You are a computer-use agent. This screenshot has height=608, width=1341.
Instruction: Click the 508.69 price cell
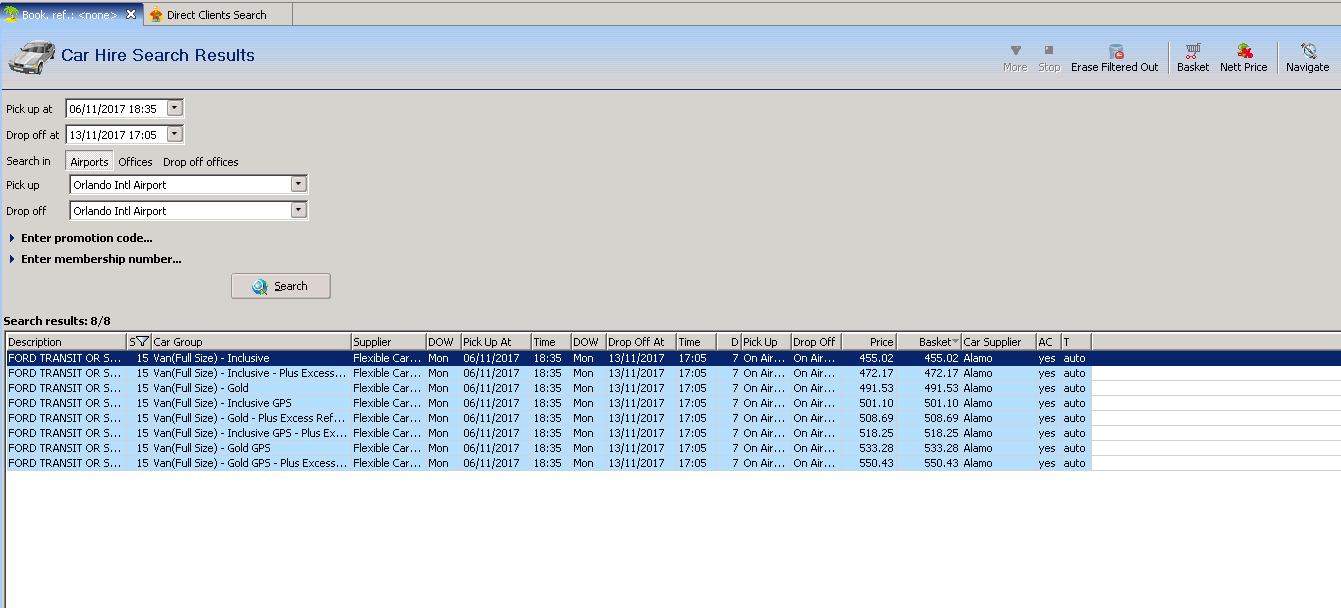tap(869, 418)
